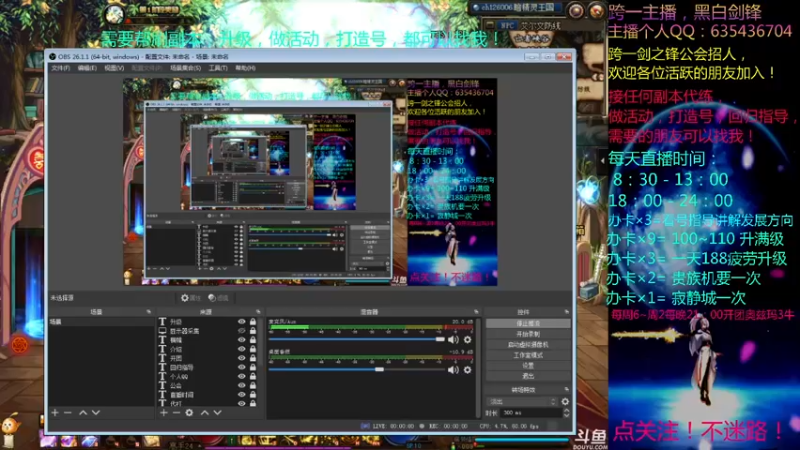Mute the 桌面音频 speaker icon

coord(453,370)
